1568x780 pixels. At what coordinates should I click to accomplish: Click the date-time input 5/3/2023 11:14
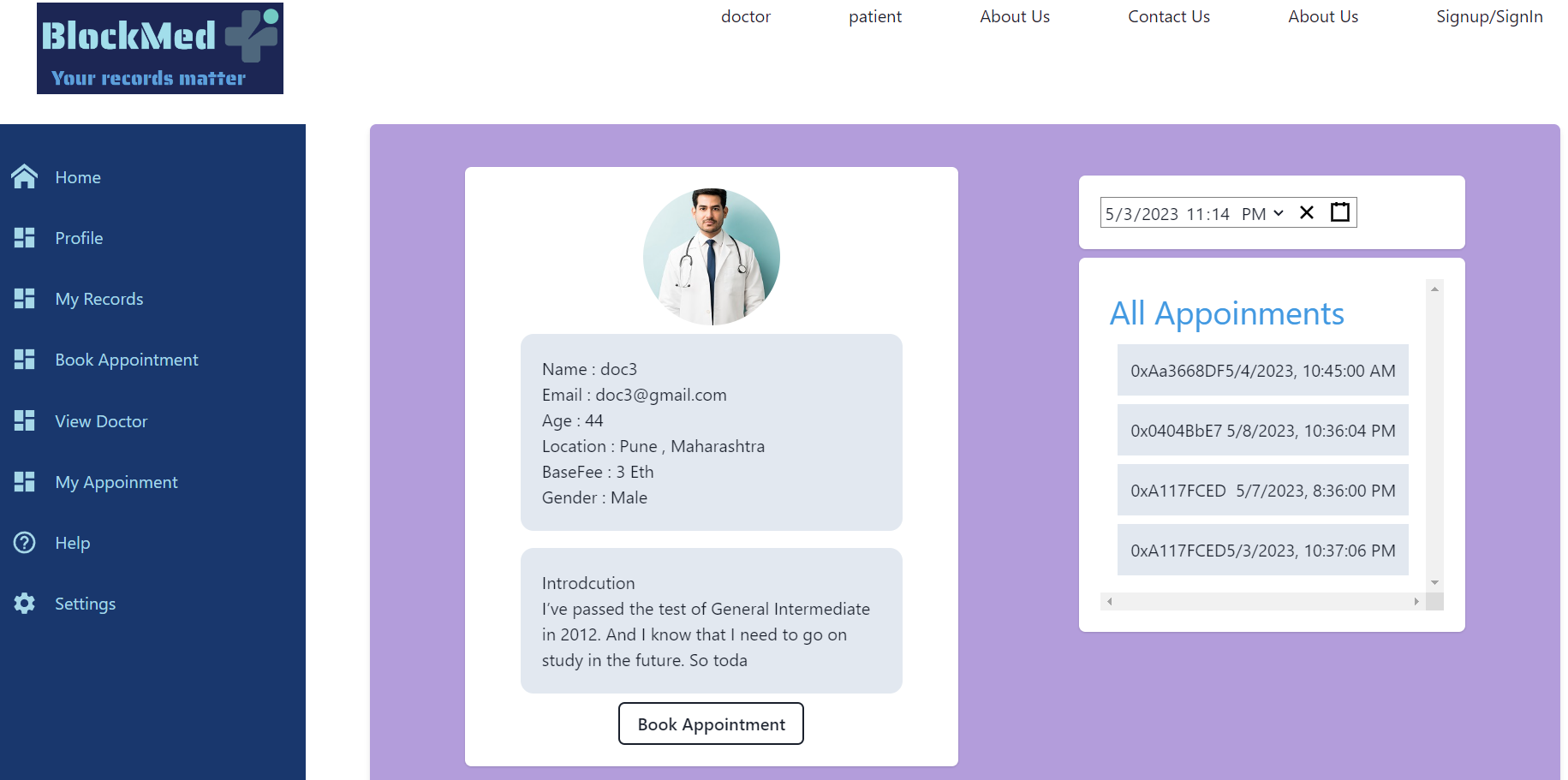click(x=1229, y=212)
